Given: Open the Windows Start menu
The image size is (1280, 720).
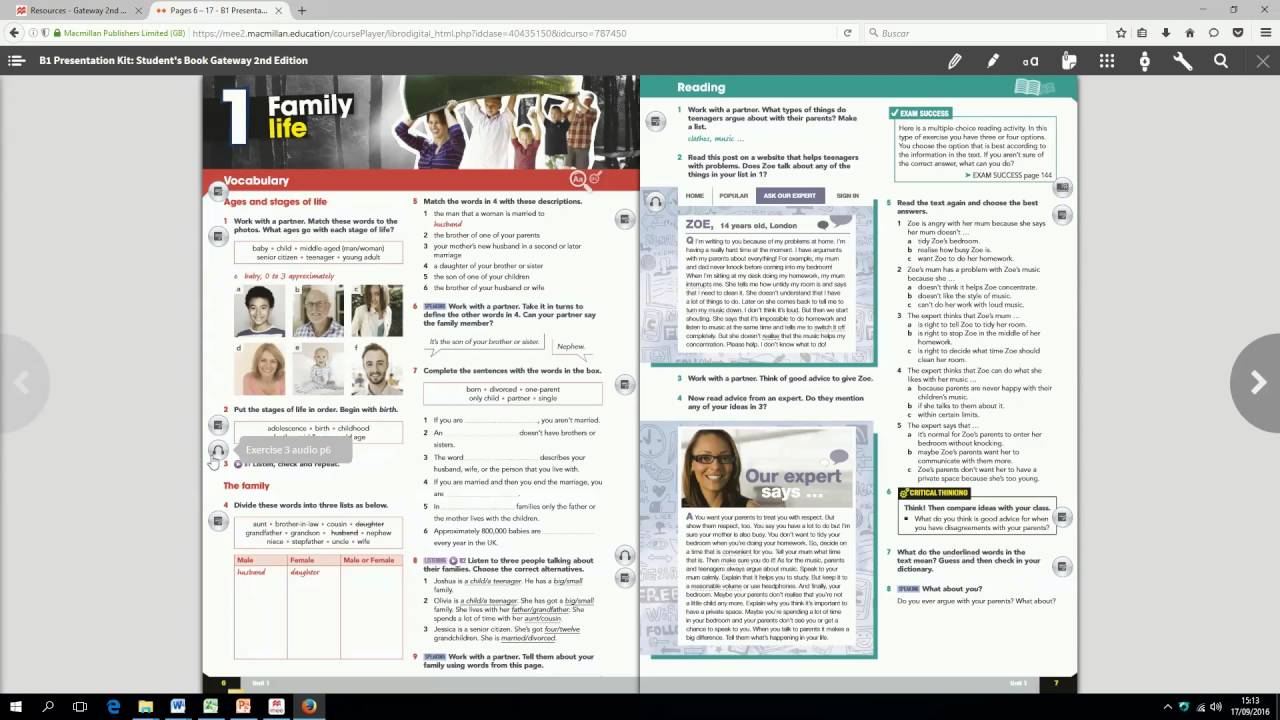Looking at the screenshot, I should [16, 706].
